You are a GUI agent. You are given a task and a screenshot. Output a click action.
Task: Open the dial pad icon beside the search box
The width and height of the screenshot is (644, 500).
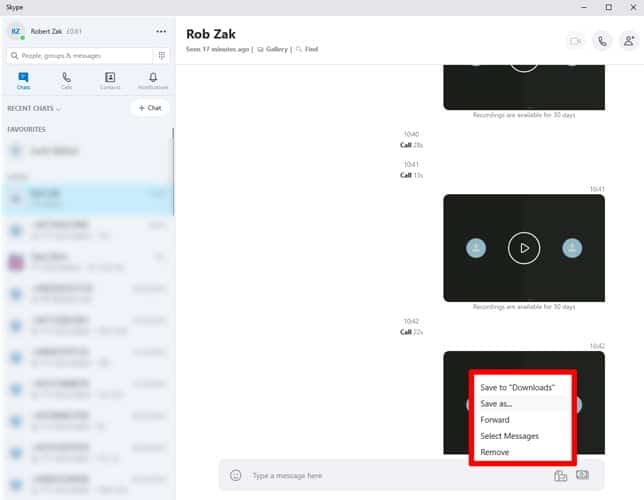tap(162, 55)
